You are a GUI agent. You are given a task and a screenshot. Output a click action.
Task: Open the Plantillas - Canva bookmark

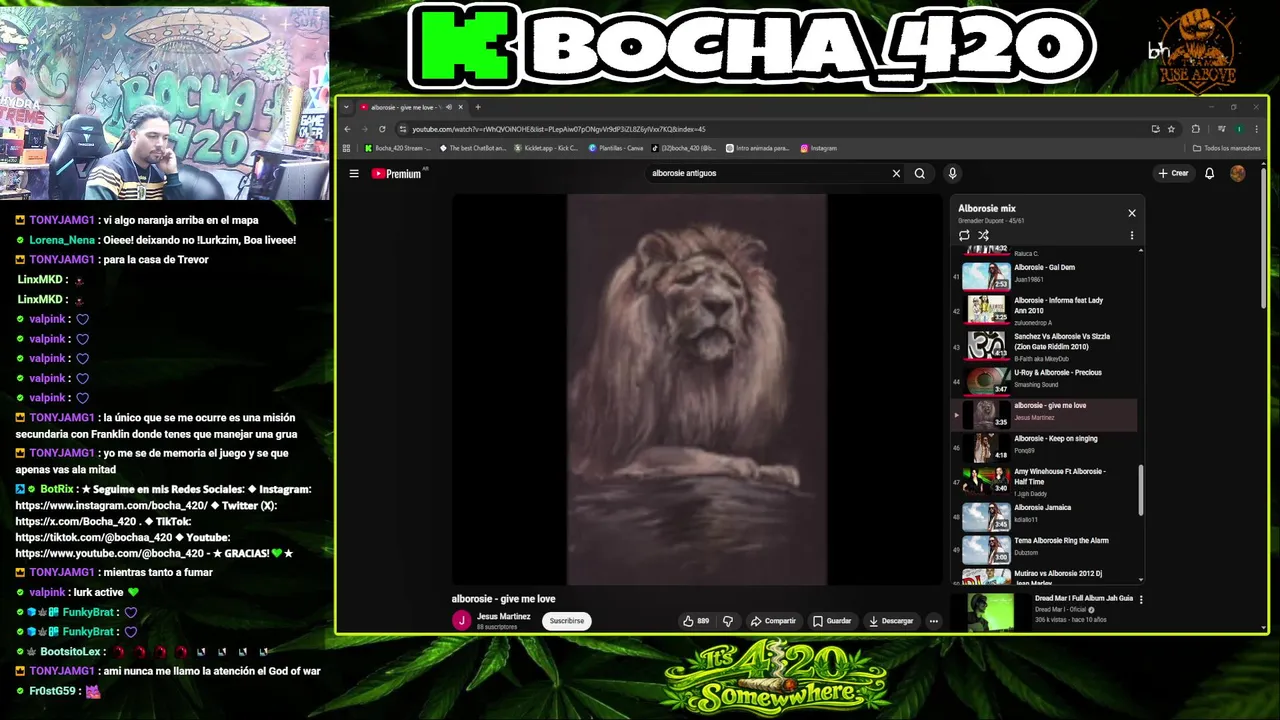(616, 148)
